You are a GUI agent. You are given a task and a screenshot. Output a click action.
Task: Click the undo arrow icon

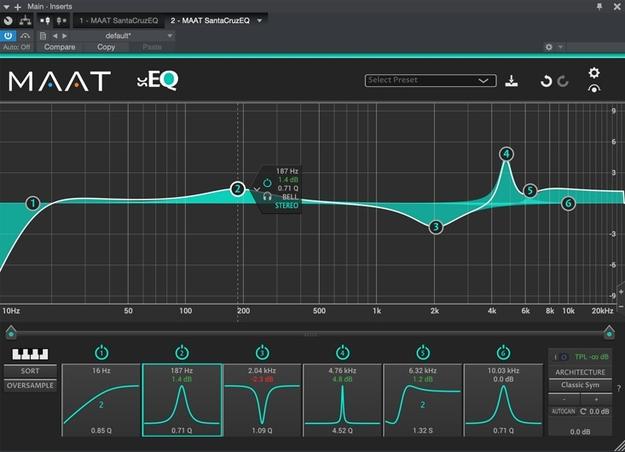point(546,81)
